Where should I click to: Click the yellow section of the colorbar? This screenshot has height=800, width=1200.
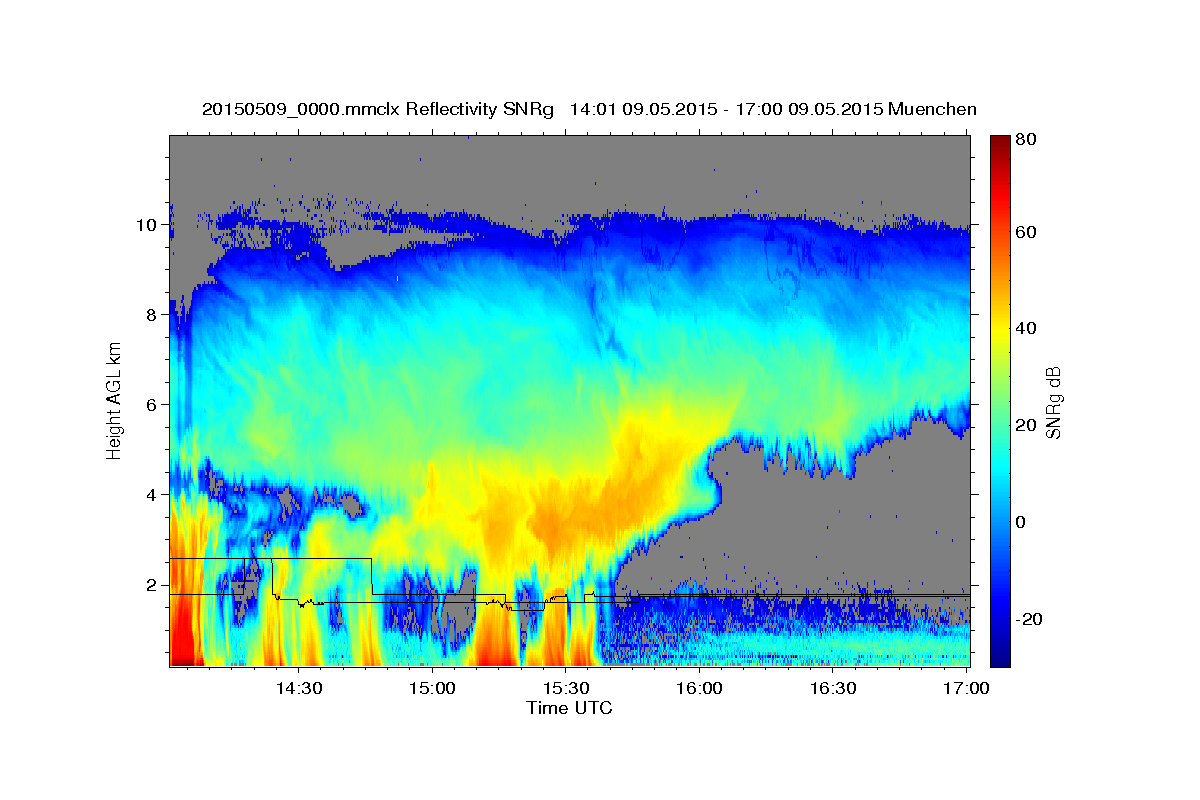click(999, 330)
